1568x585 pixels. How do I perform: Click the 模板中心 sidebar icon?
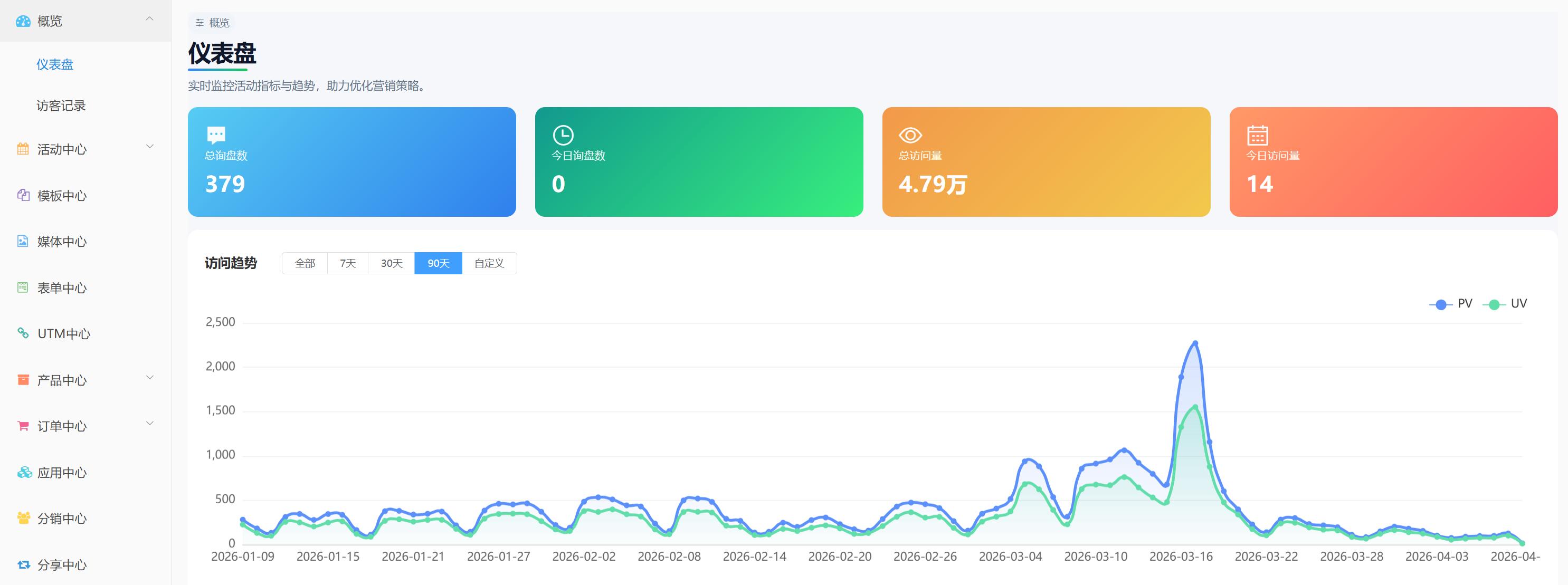tap(23, 195)
